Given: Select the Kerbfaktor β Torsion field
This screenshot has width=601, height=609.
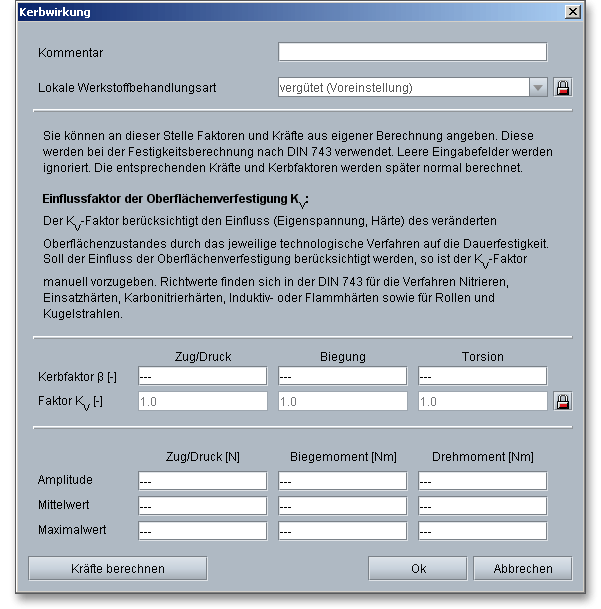Looking at the screenshot, I should point(482,376).
